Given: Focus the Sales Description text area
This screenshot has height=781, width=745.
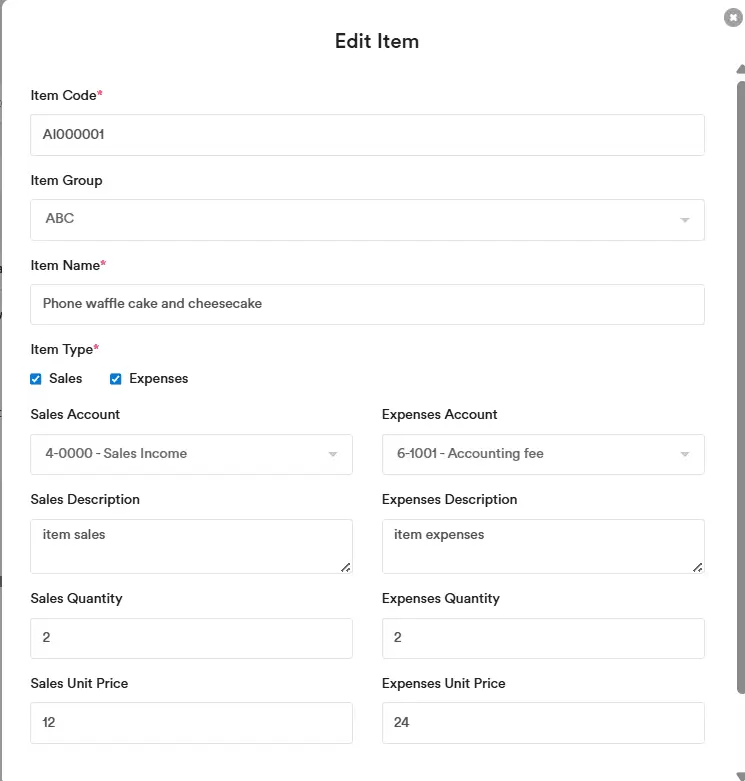Looking at the screenshot, I should (x=191, y=546).
